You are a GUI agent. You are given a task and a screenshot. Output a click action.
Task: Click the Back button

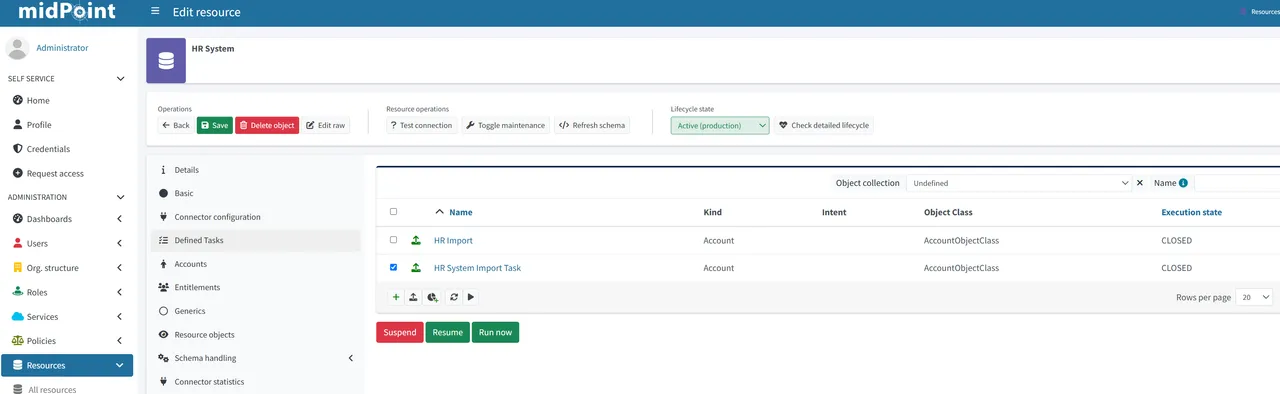175,125
